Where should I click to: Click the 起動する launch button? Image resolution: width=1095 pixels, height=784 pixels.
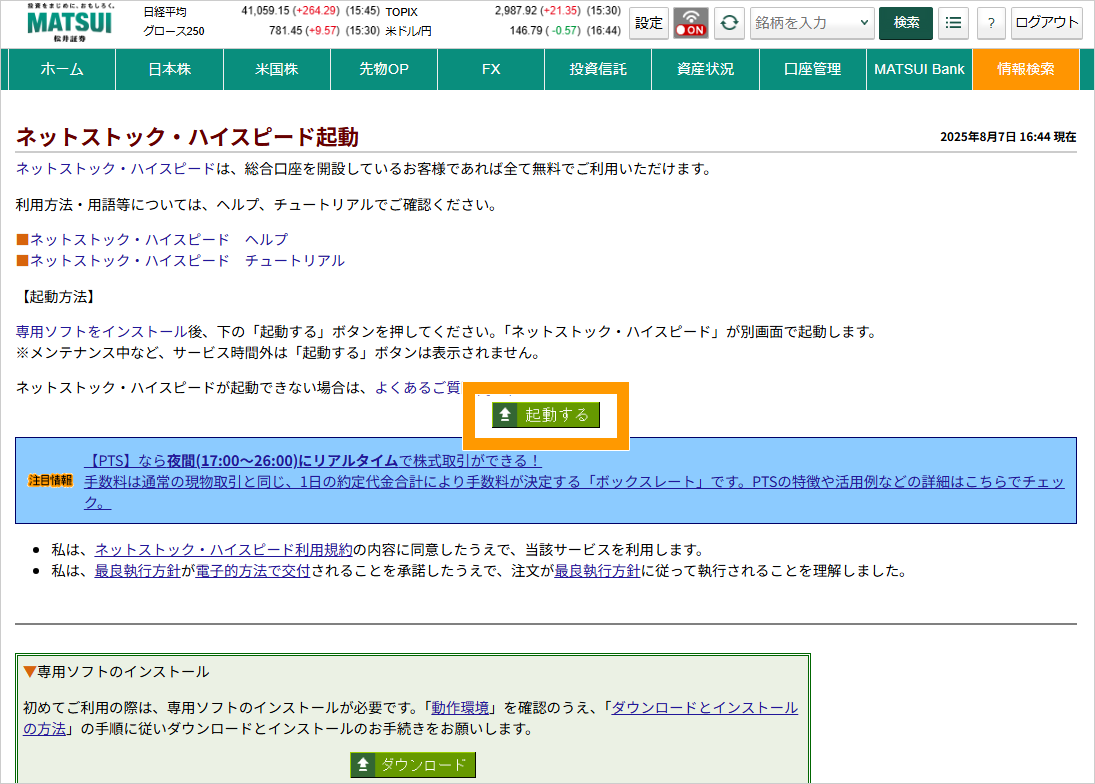[x=545, y=415]
